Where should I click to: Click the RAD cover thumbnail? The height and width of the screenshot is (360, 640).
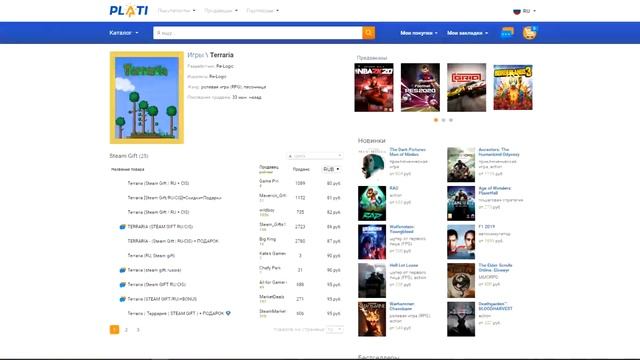[x=372, y=203]
